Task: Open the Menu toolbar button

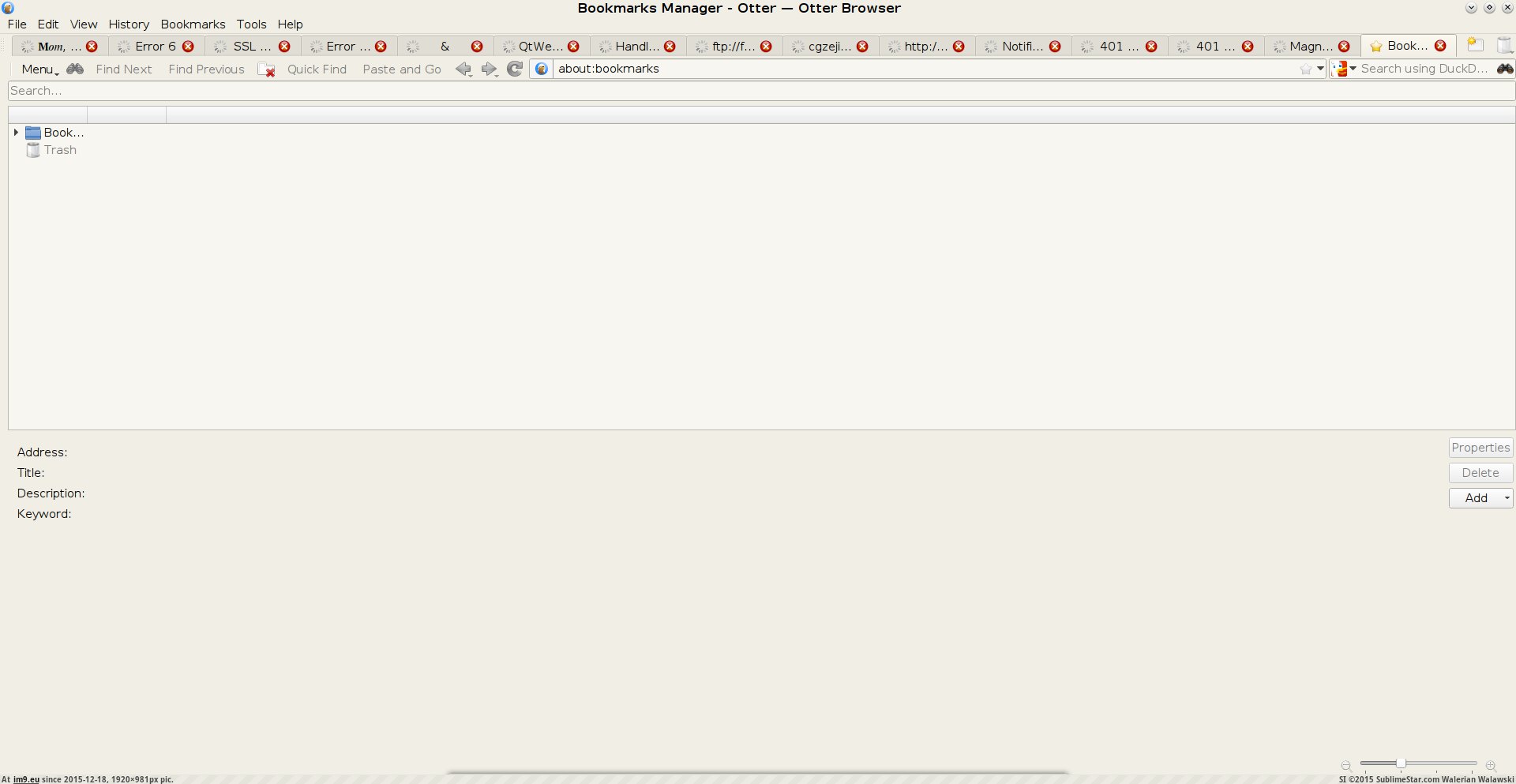Action: [x=39, y=69]
